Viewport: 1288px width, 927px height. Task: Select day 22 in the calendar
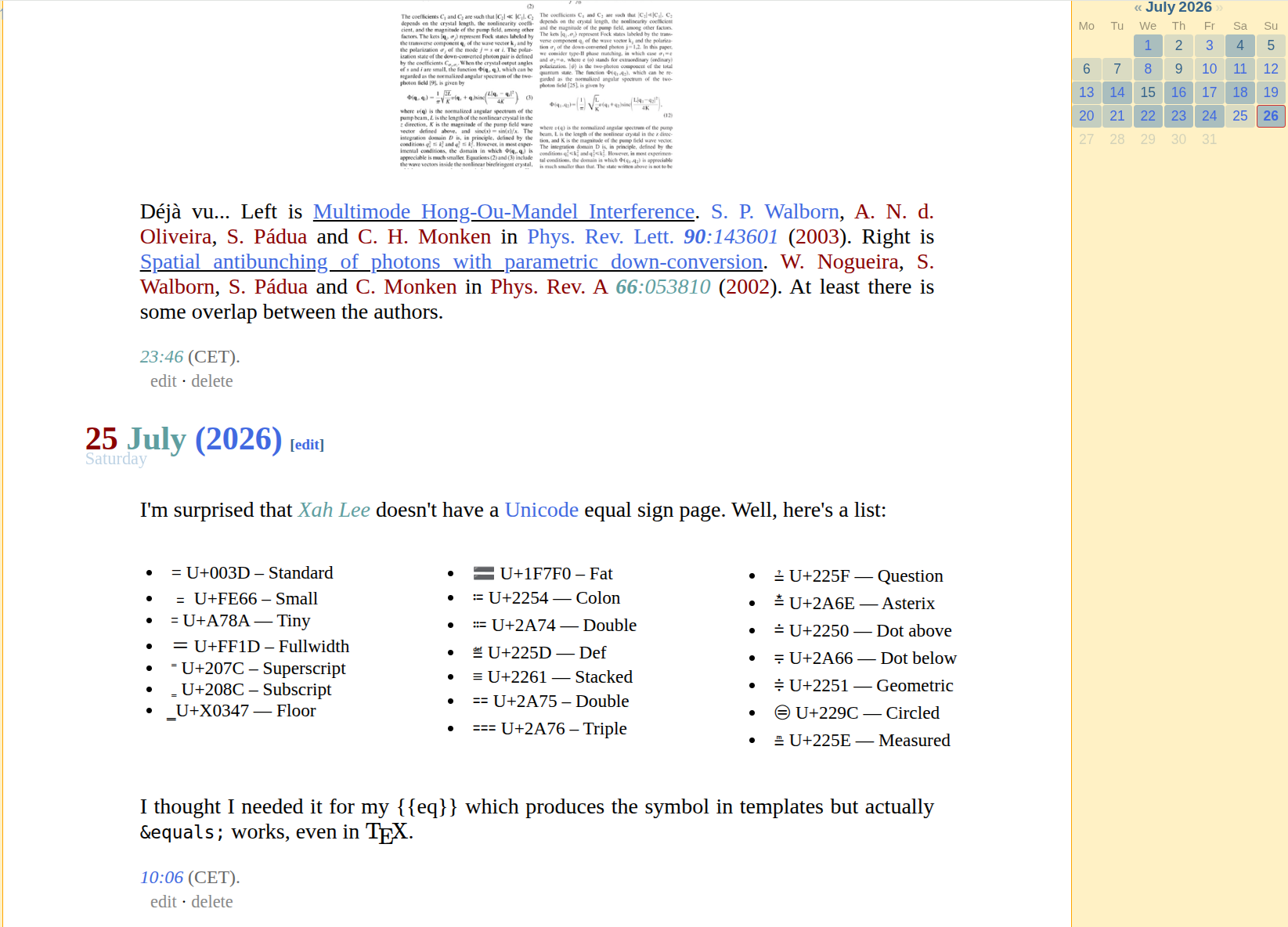[x=1148, y=116]
